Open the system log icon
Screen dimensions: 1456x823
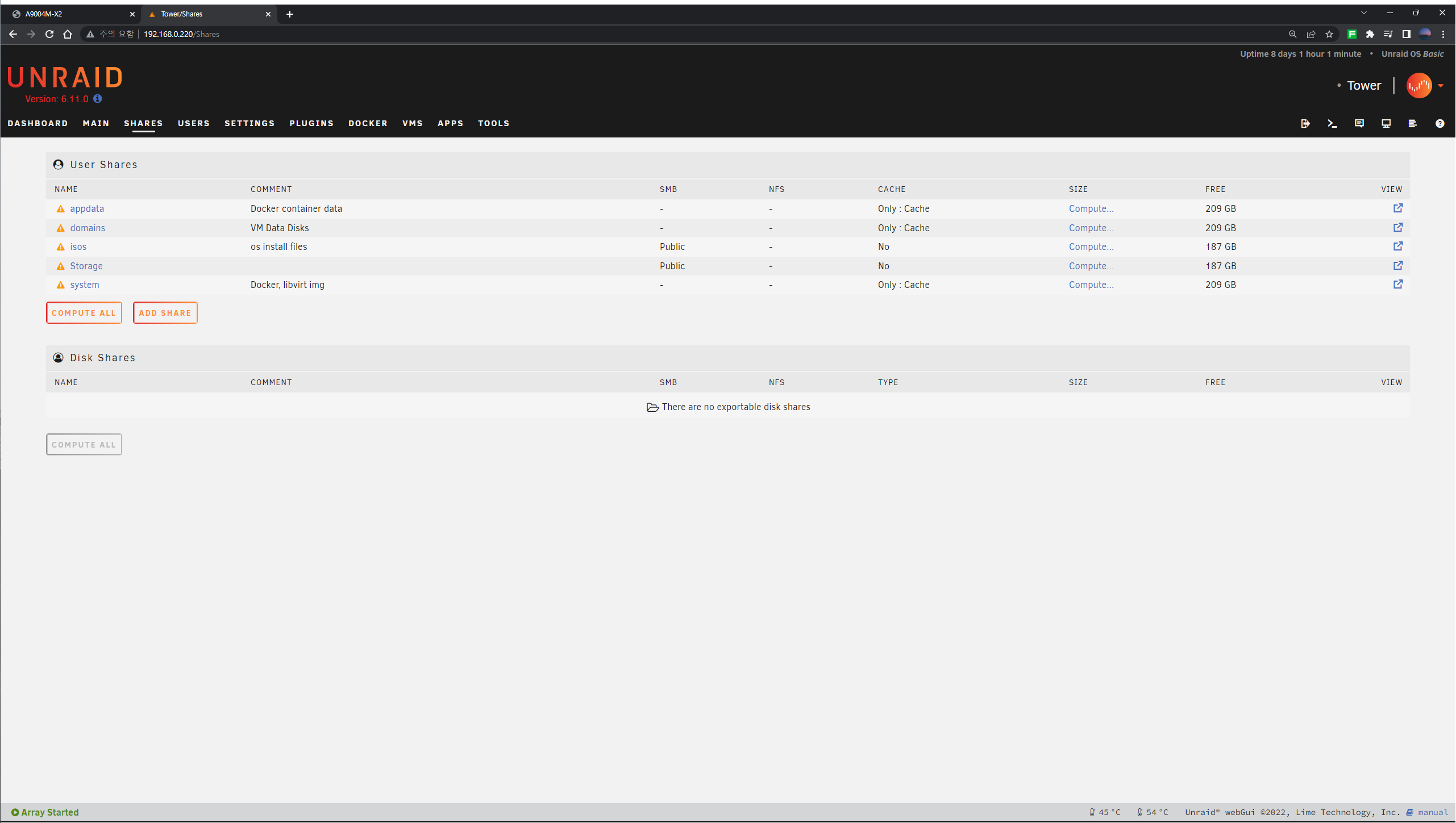pos(1413,123)
